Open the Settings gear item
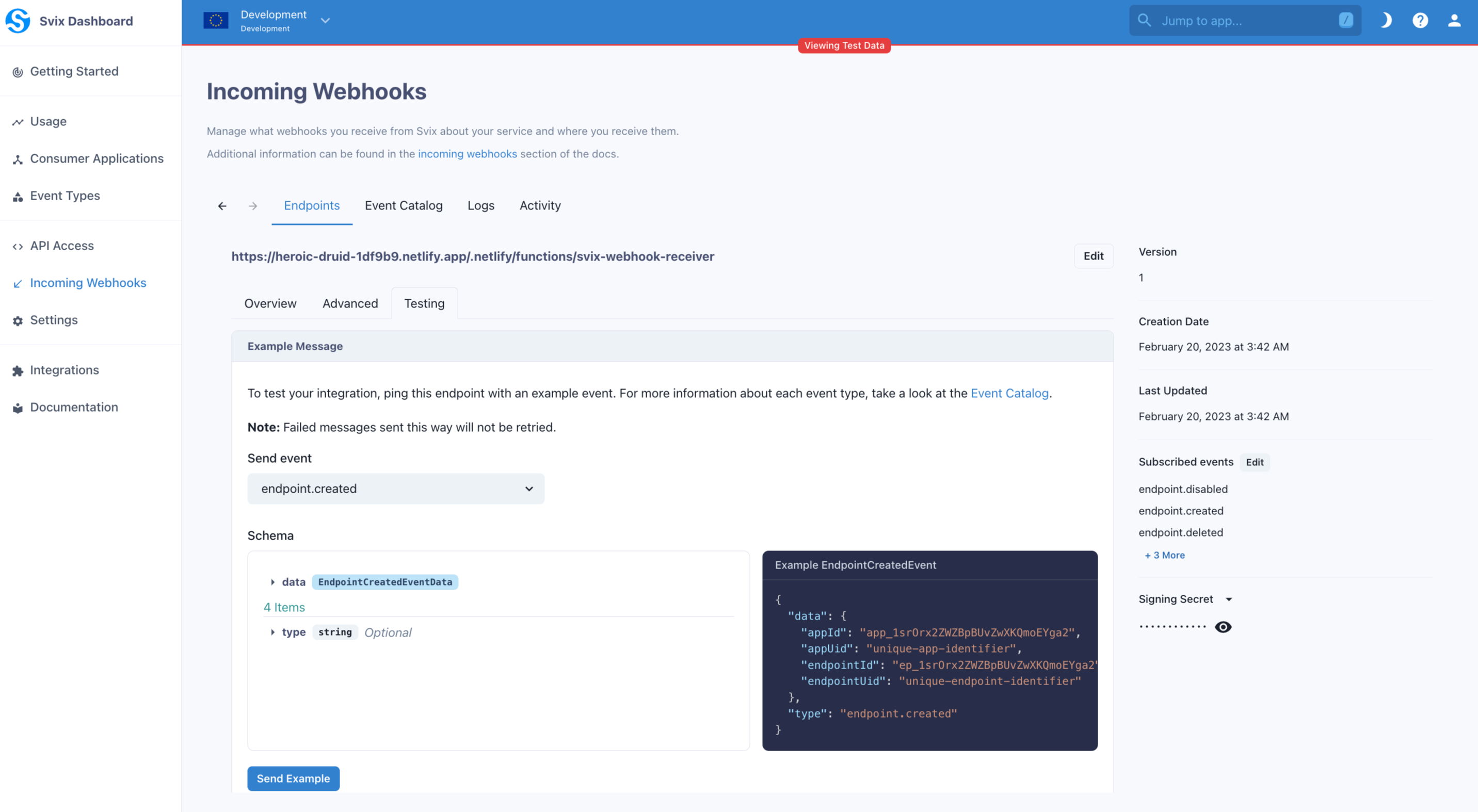1478x812 pixels. pos(53,320)
